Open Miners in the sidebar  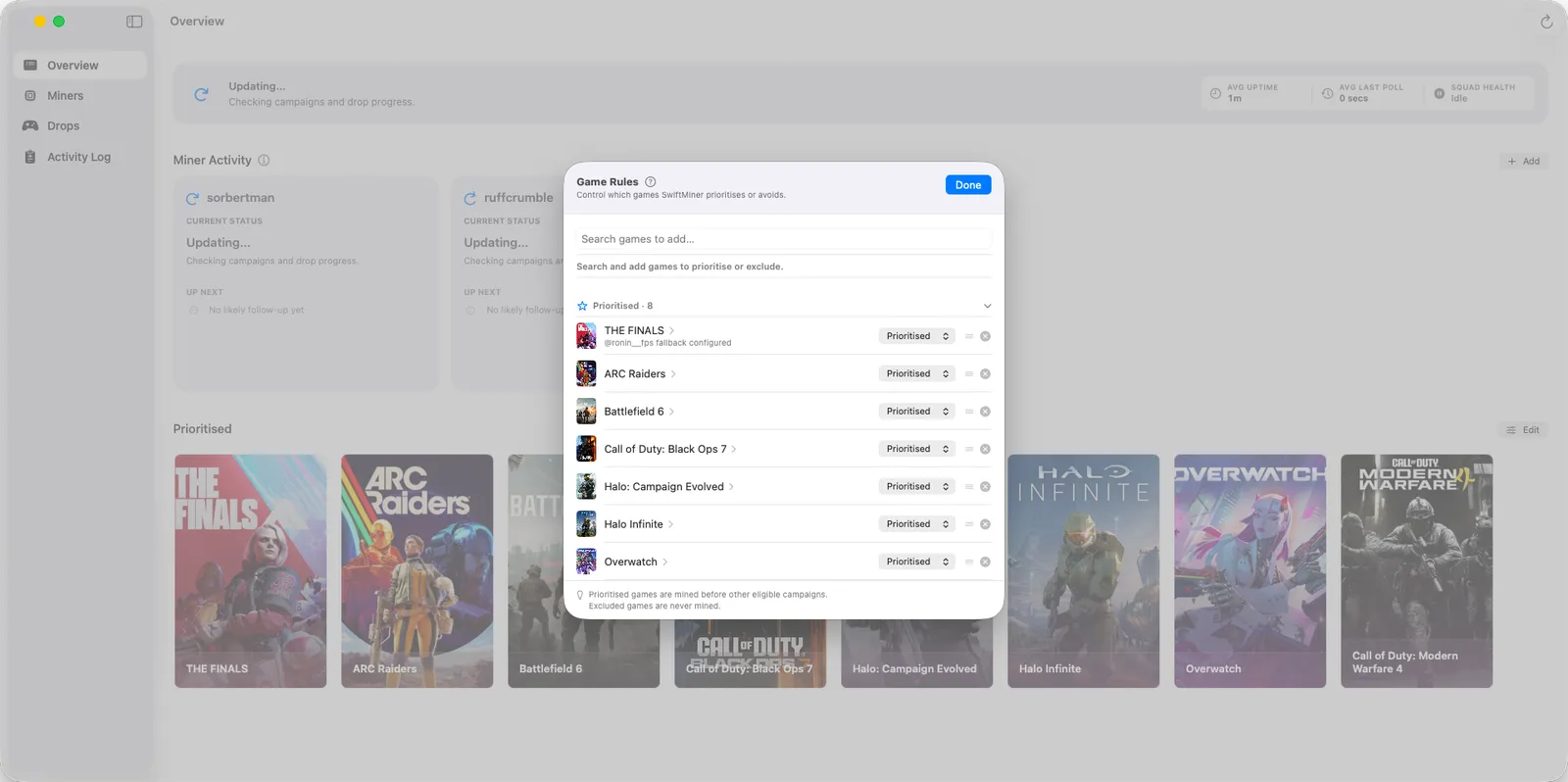click(x=80, y=95)
